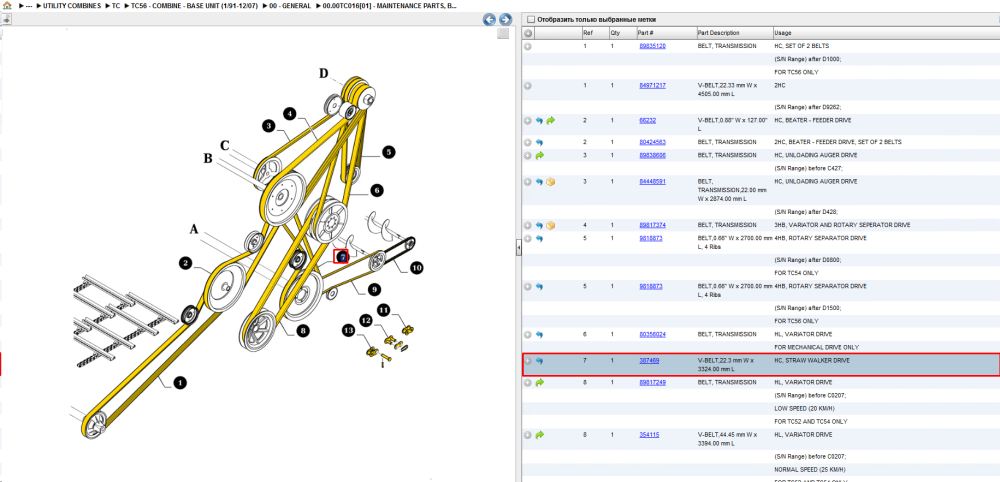
Task: Navigate to previous diagram with left arrow
Action: tap(489, 19)
